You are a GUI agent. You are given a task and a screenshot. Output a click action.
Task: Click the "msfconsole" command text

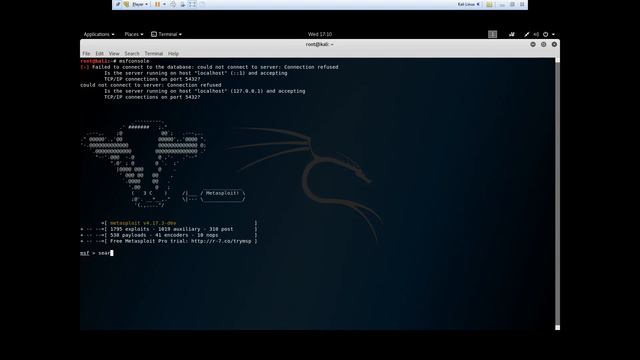pyautogui.click(x=134, y=61)
